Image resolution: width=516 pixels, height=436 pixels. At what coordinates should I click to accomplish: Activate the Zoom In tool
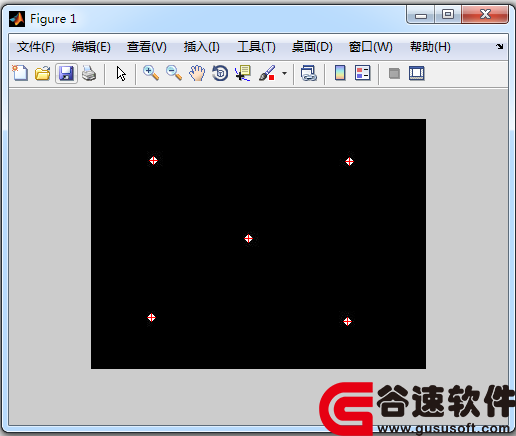[x=151, y=73]
